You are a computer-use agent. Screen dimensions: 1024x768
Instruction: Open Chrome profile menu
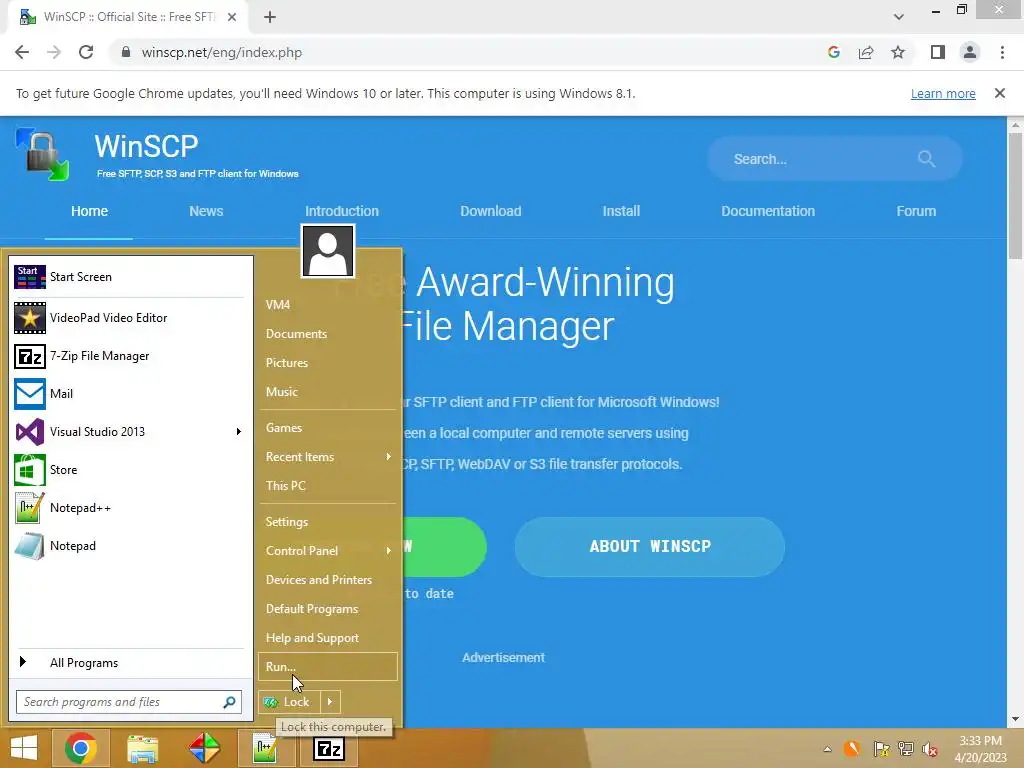970,52
